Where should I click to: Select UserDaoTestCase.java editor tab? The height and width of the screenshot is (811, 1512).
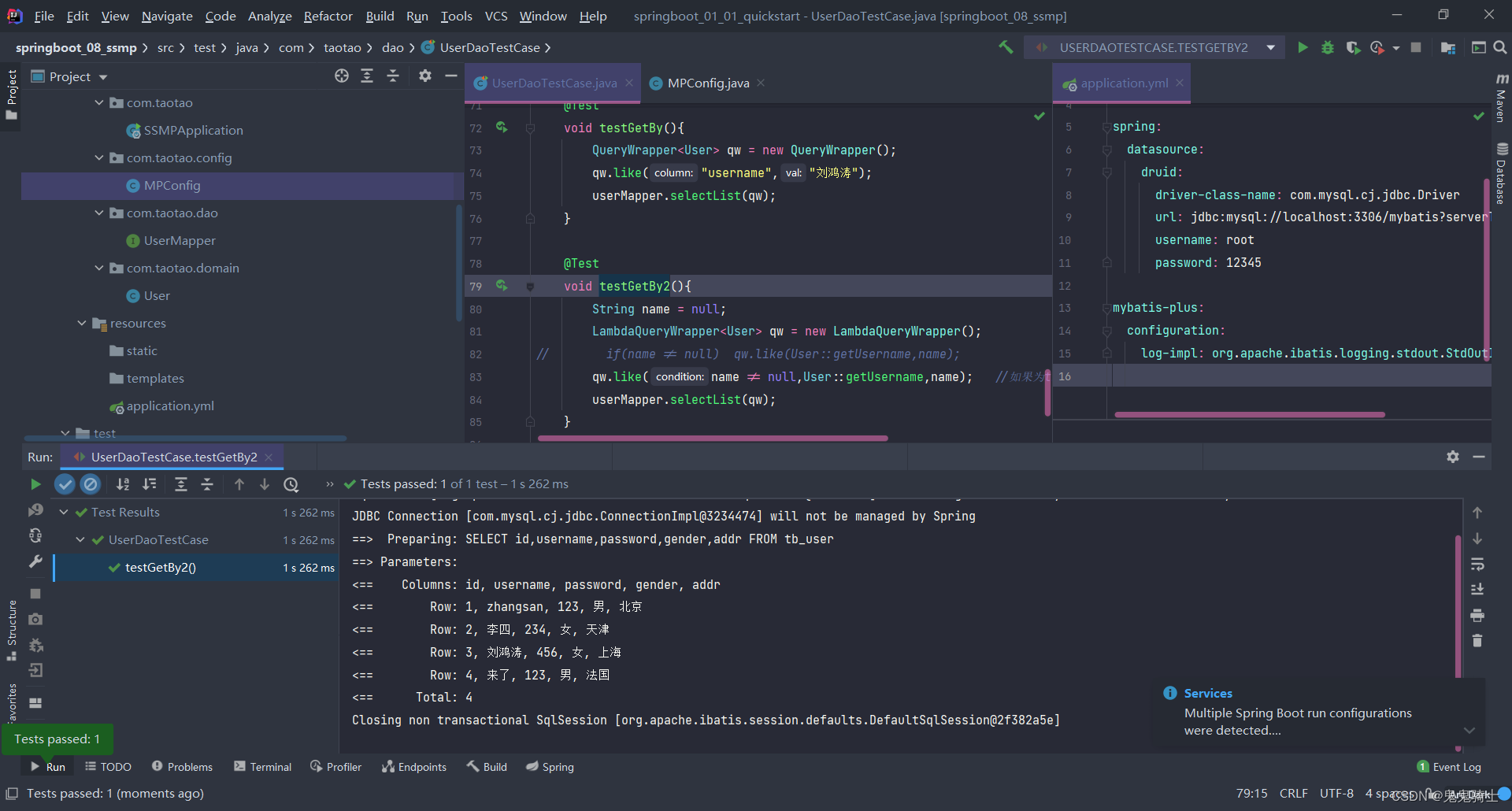pyautogui.click(x=554, y=83)
